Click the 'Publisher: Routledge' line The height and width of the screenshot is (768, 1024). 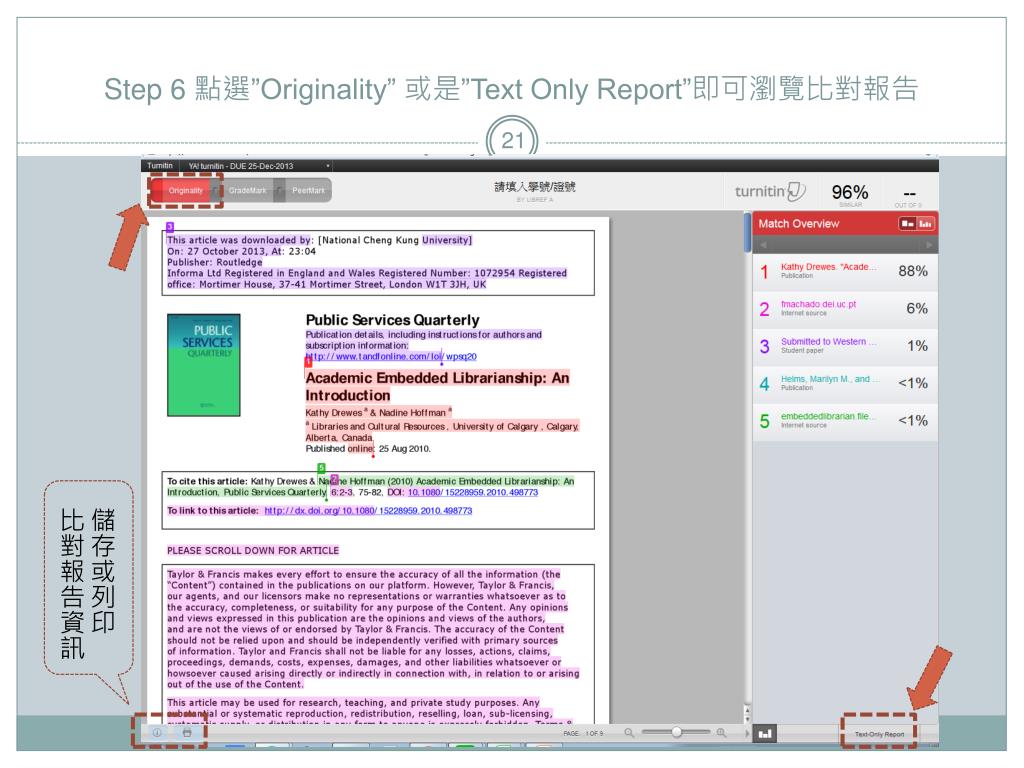215,262
